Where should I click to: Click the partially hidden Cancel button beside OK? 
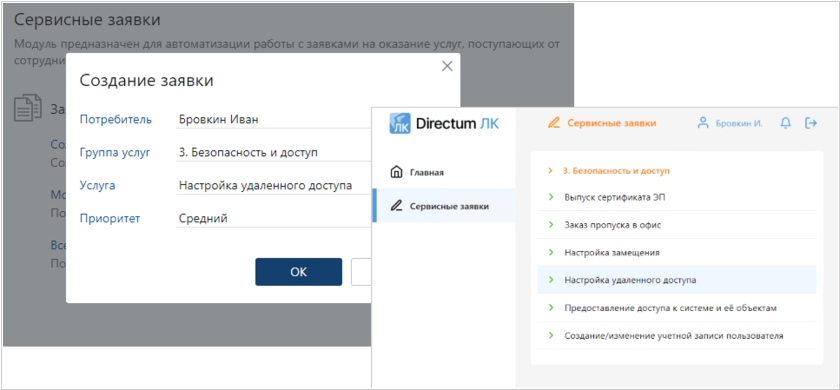(x=361, y=272)
